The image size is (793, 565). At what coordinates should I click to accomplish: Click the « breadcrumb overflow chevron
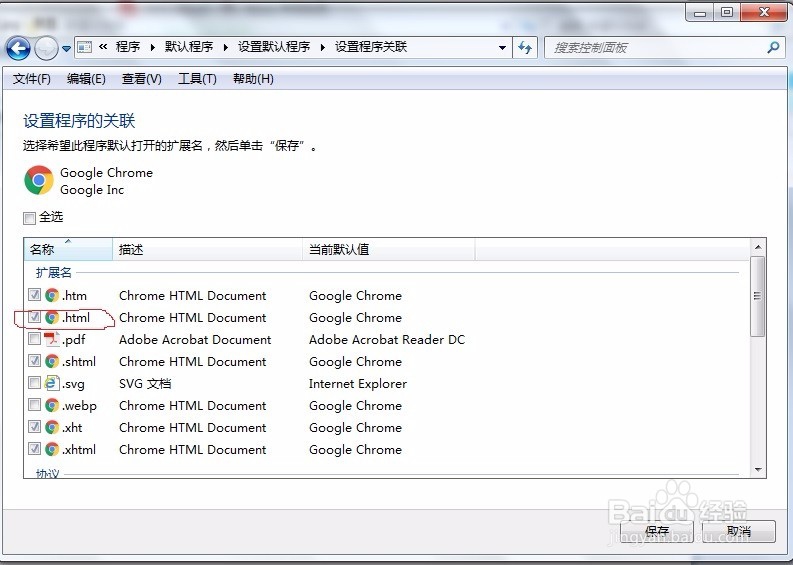click(103, 47)
